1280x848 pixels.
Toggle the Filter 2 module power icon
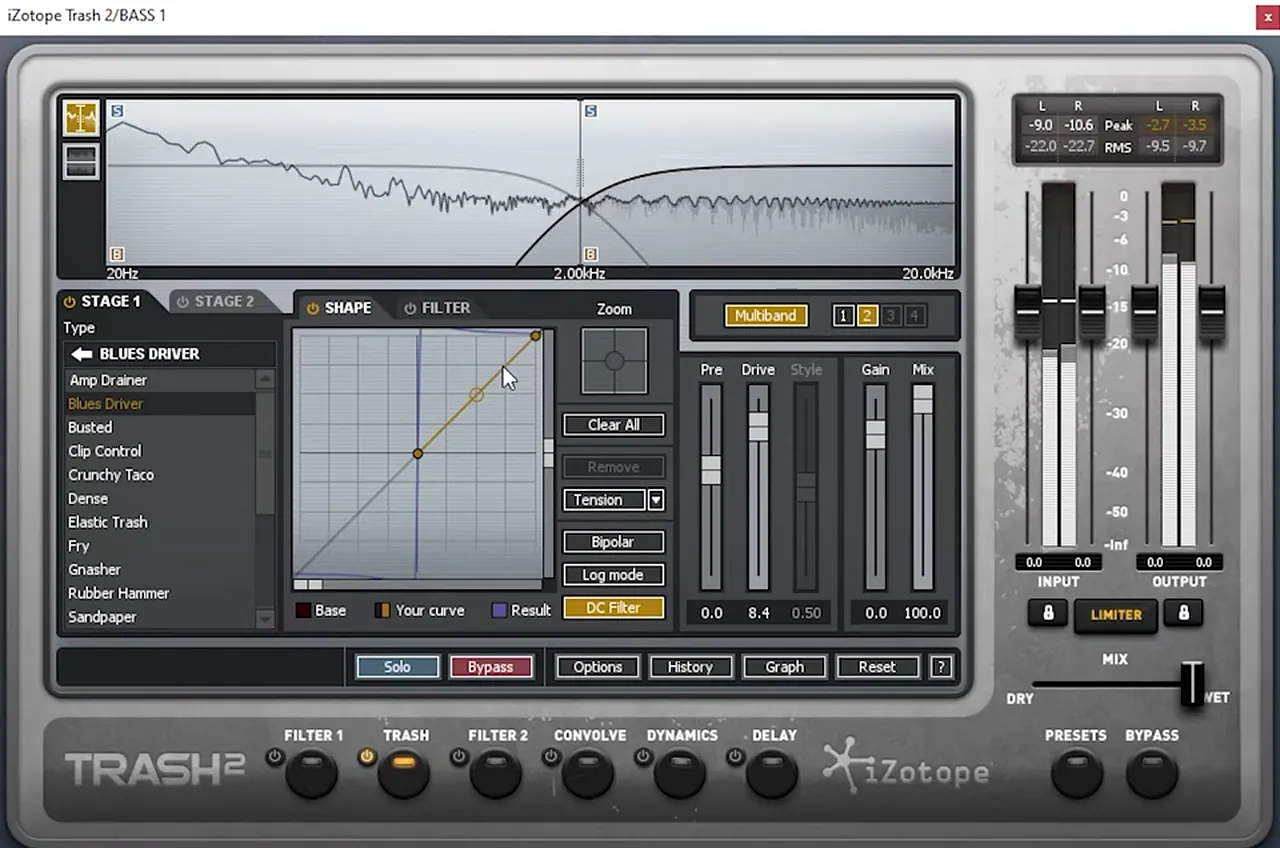(x=459, y=757)
